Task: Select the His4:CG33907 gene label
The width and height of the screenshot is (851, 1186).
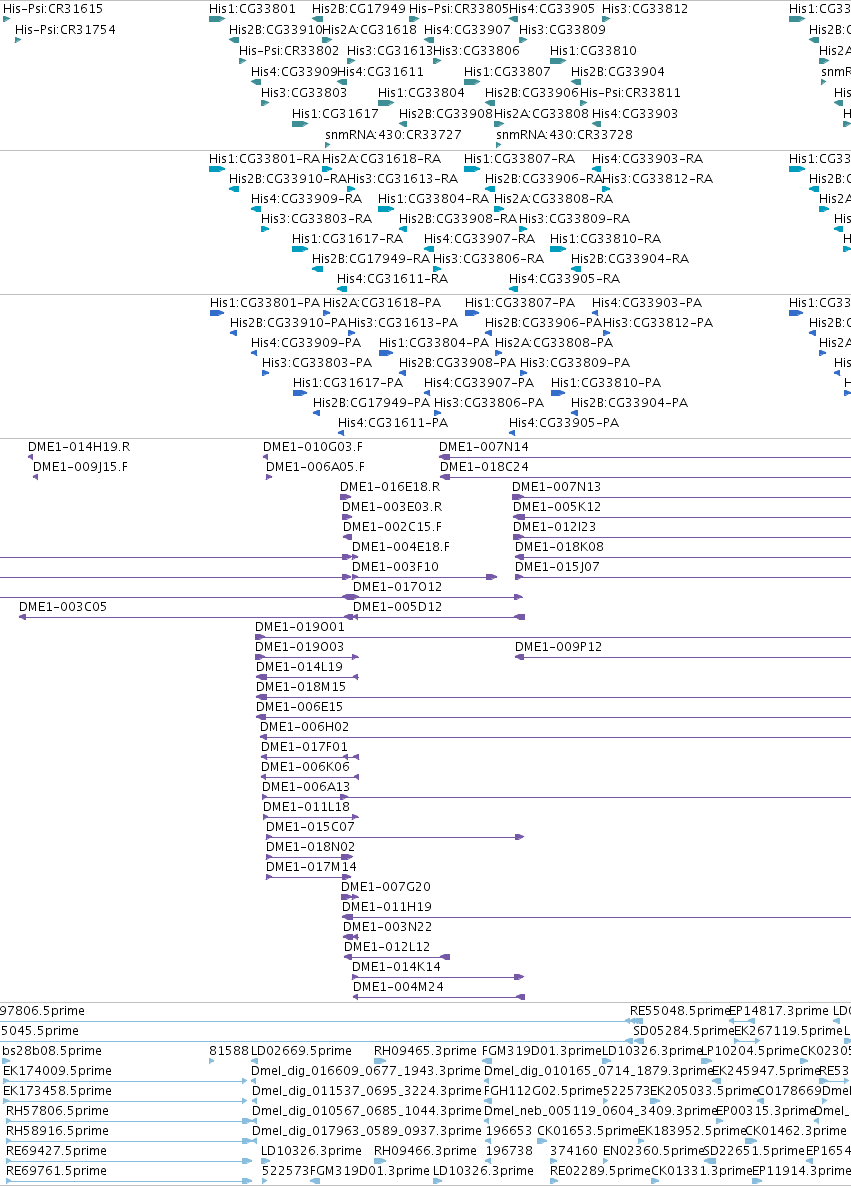Action: [467, 29]
